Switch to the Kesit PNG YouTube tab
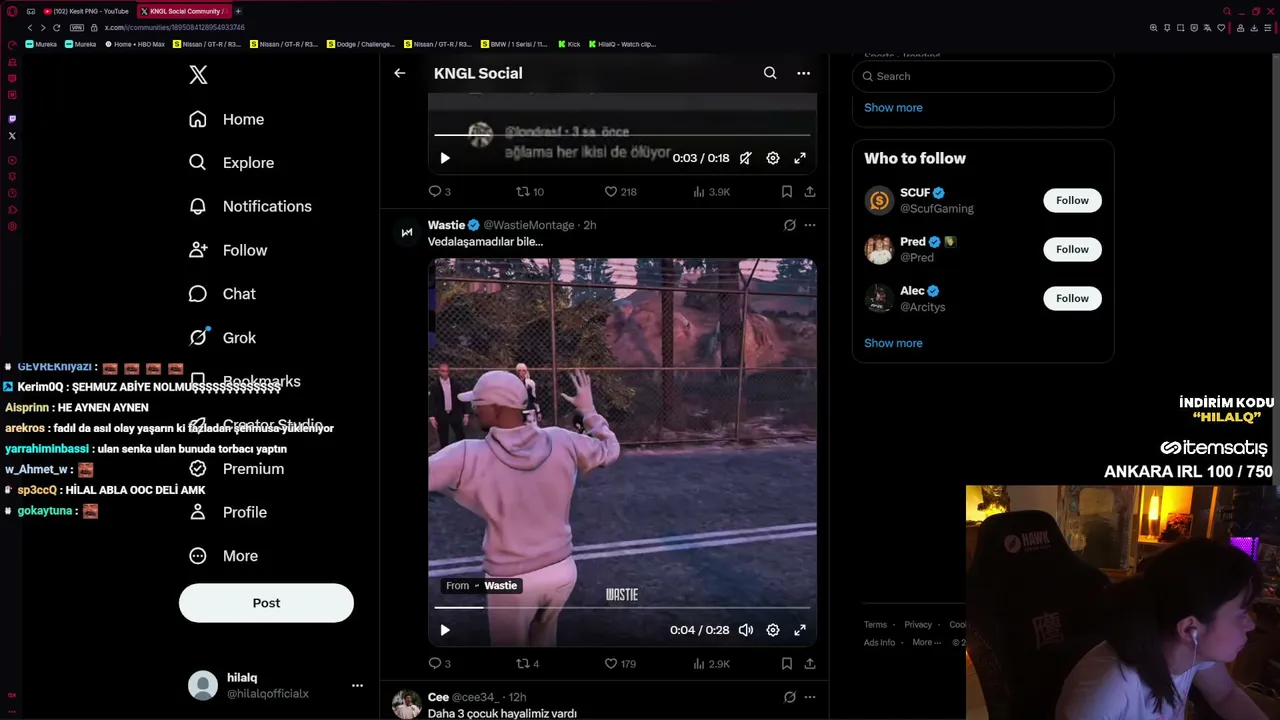The width and height of the screenshot is (1280, 720). pyautogui.click(x=85, y=11)
